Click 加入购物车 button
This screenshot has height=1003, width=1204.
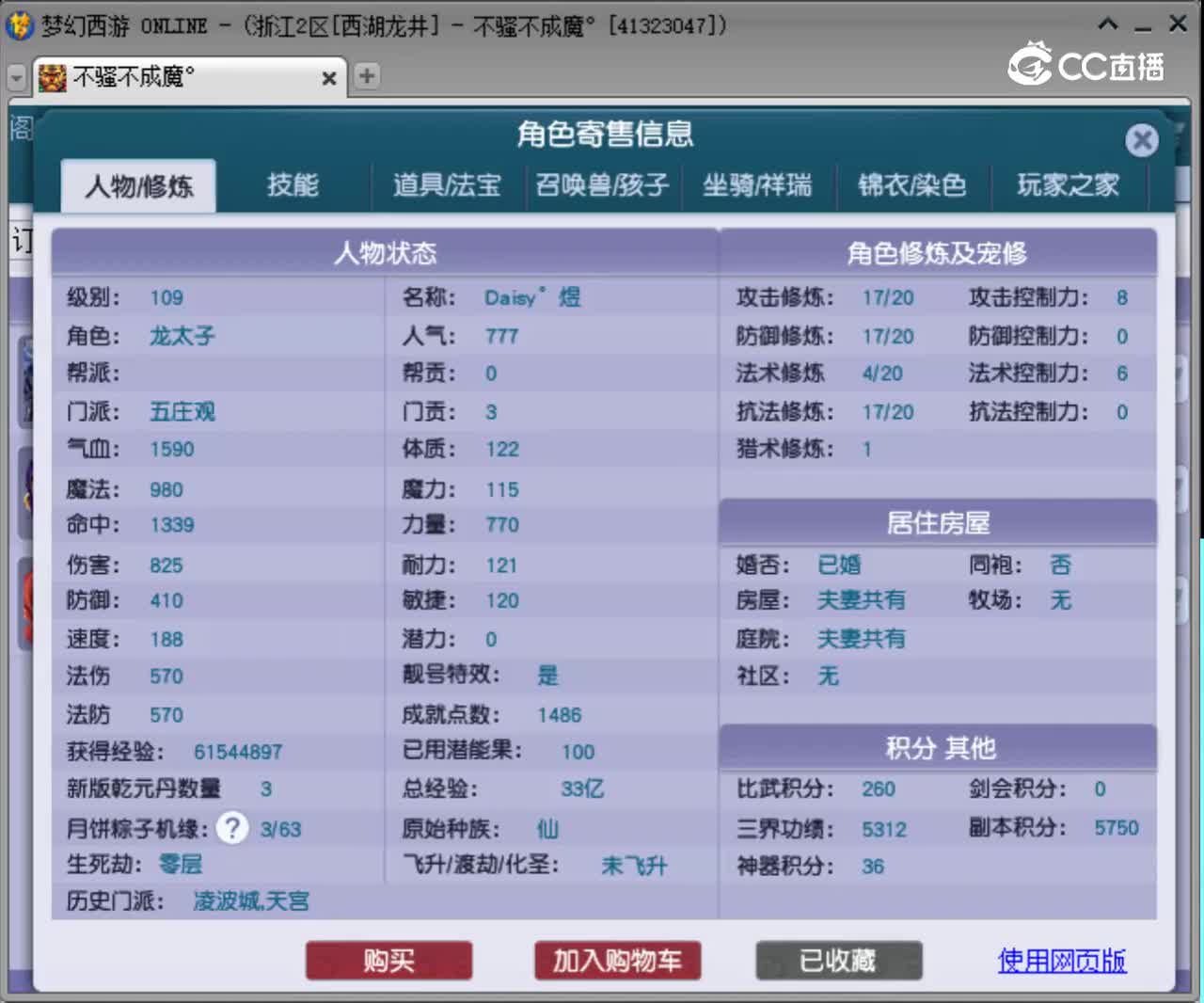click(x=617, y=961)
